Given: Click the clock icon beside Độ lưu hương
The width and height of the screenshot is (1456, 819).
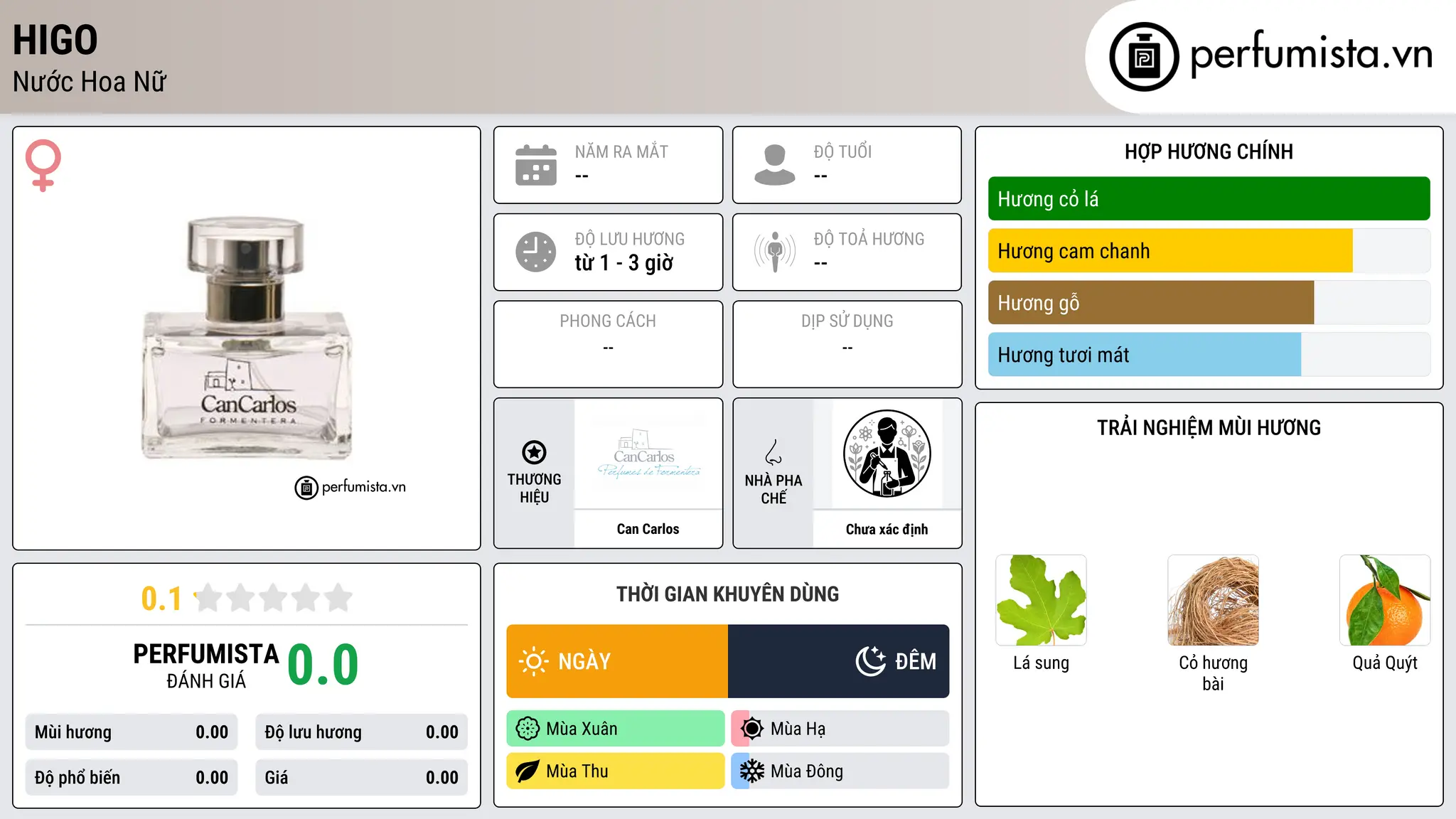Looking at the screenshot, I should tap(536, 252).
